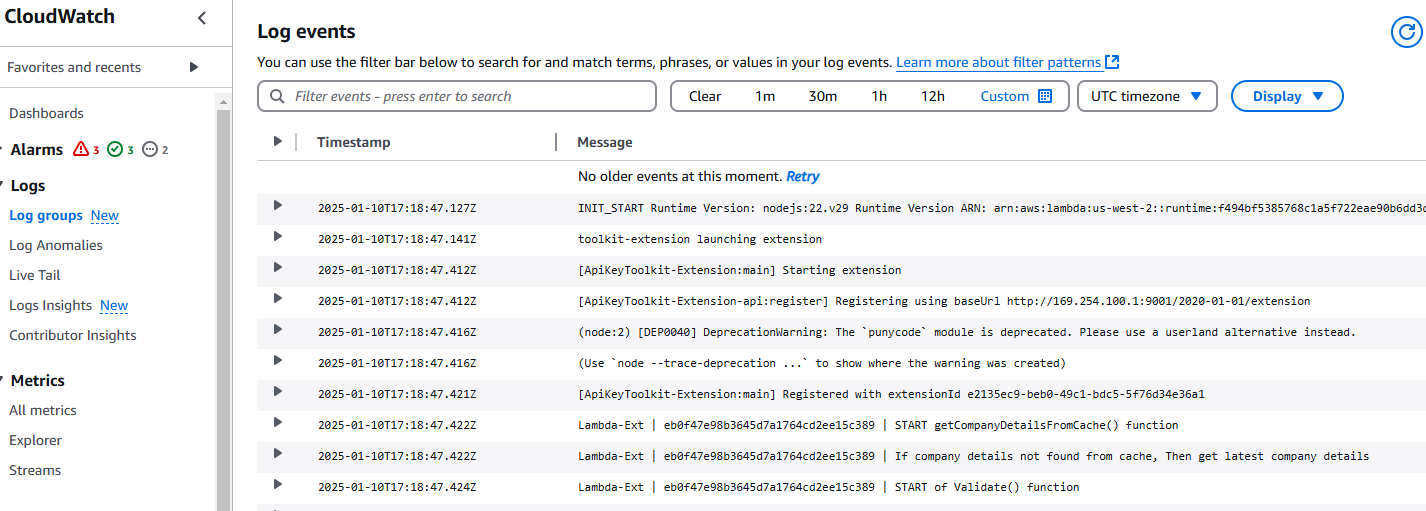Viewport: 1426px width, 511px height.
Task: Open the UTC timezone dropdown
Action: (1147, 96)
